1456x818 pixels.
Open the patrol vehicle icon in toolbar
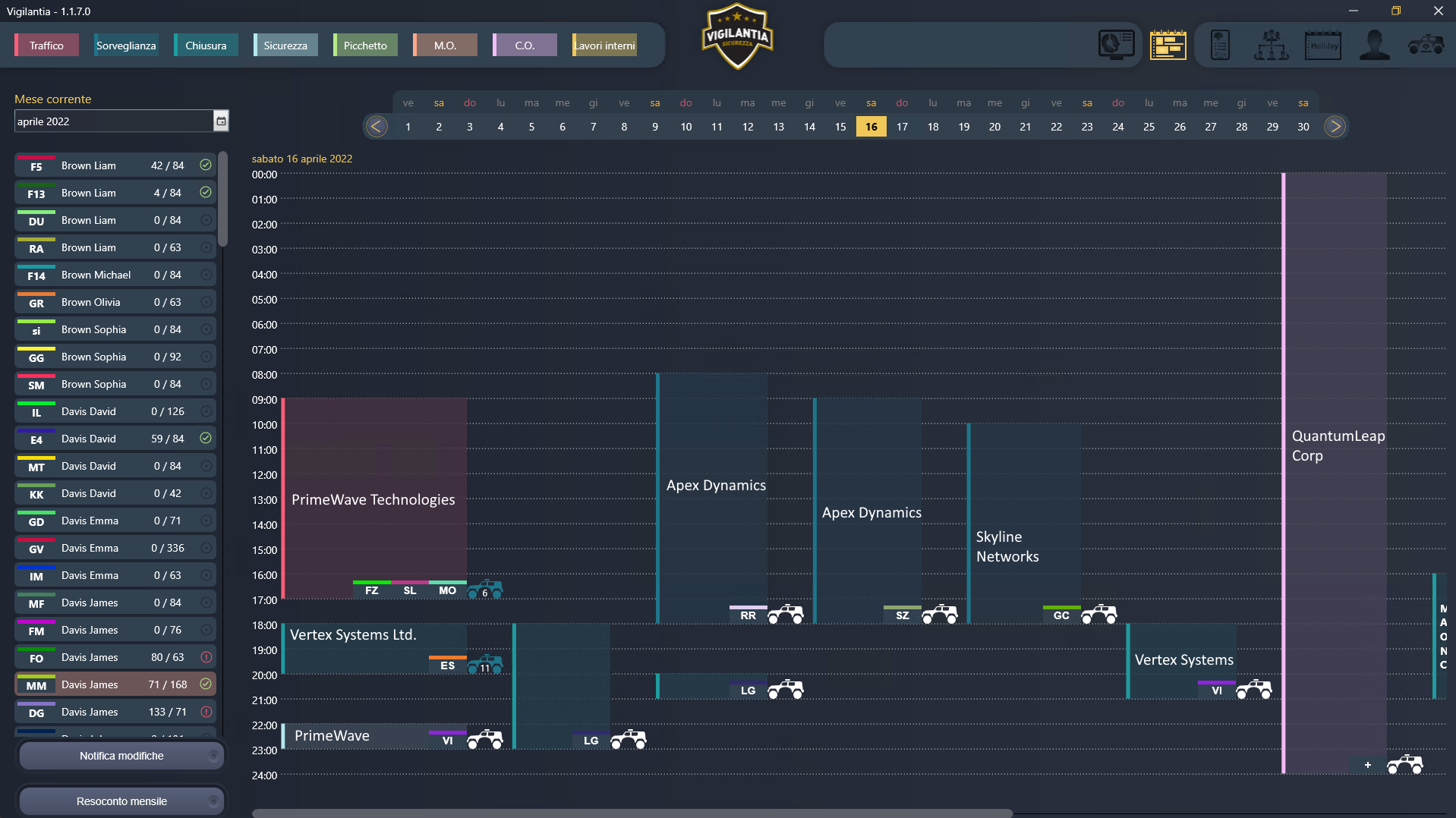point(1426,45)
